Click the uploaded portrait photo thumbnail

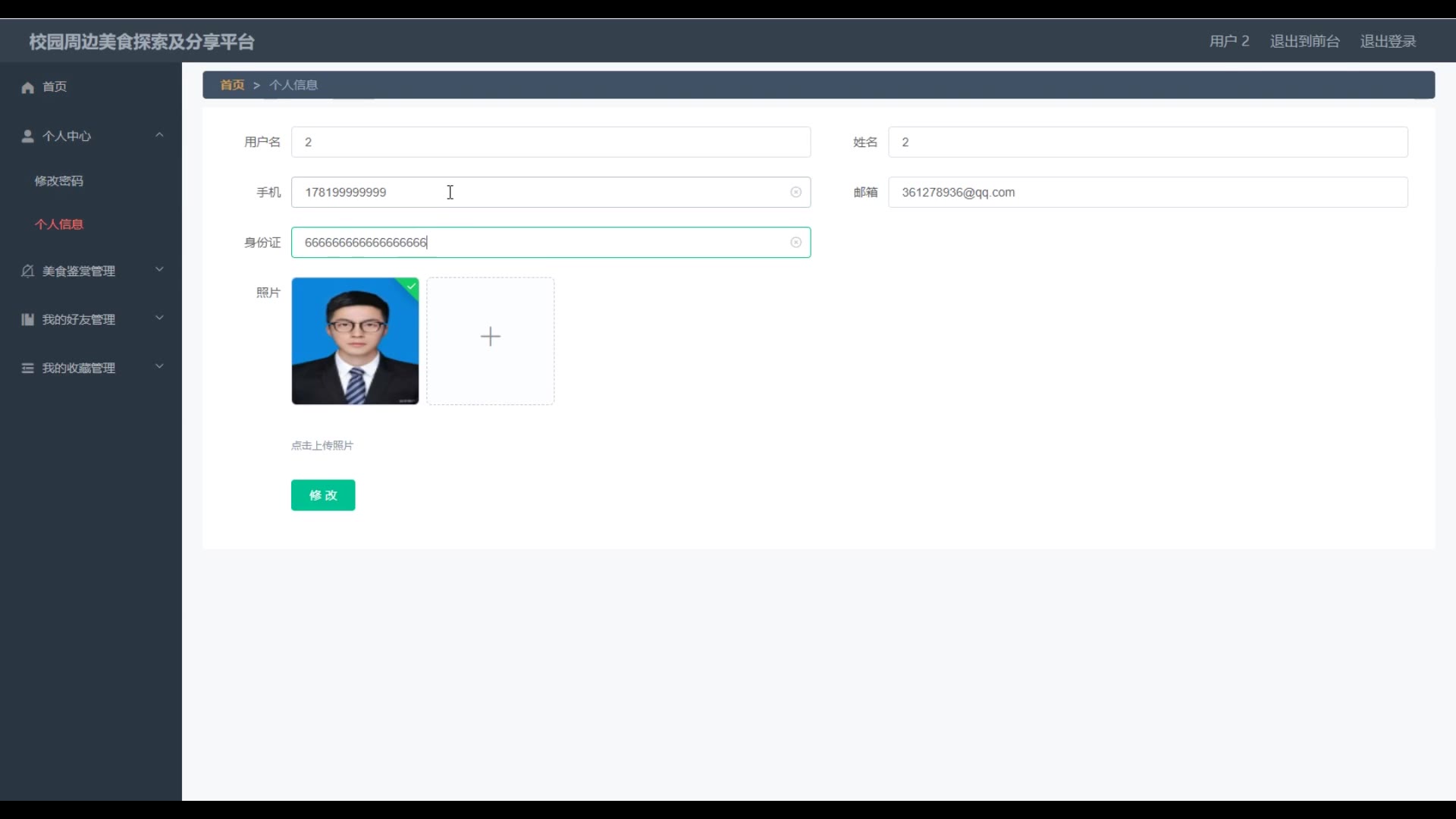(x=355, y=341)
